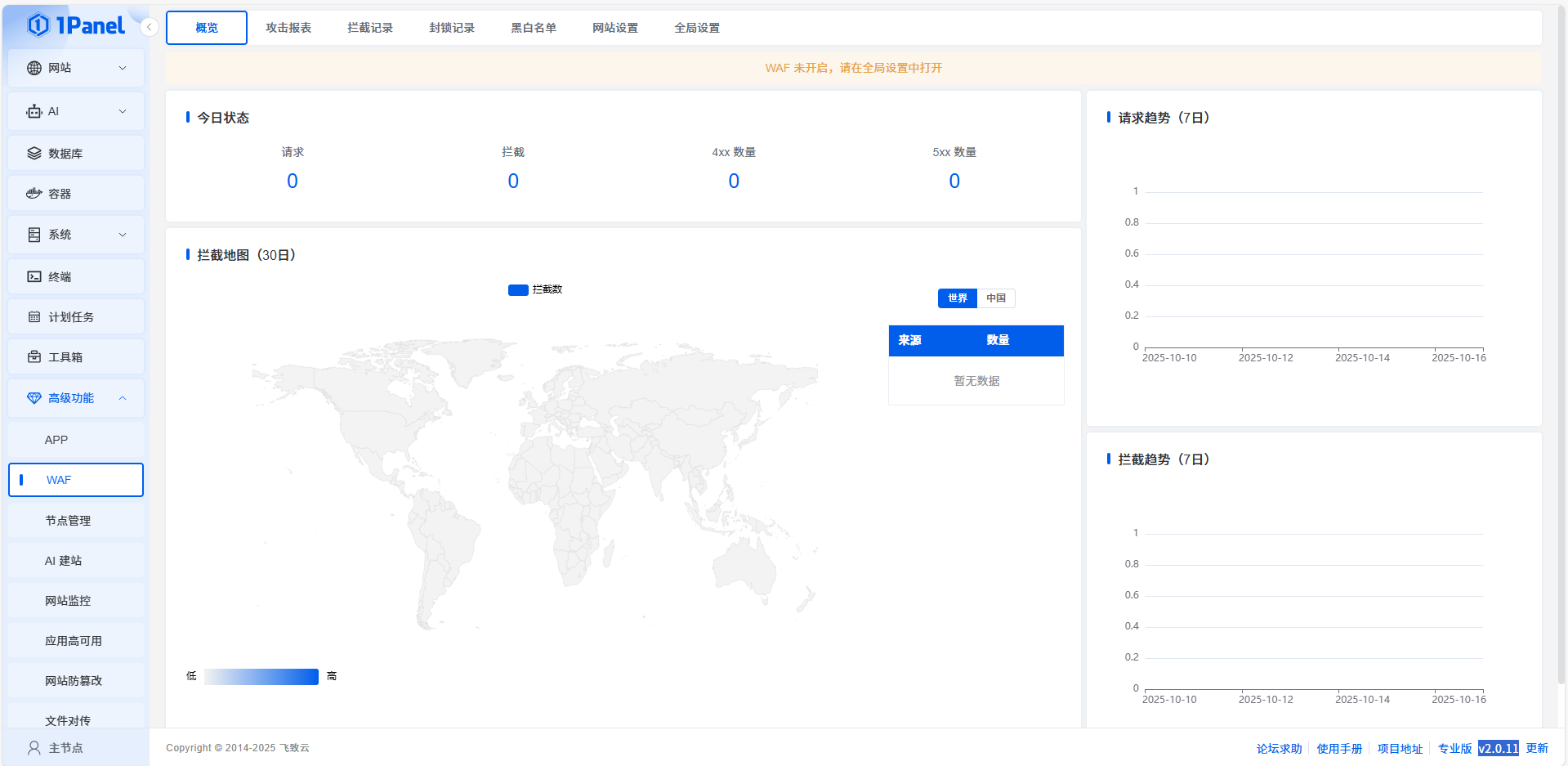Toggle the 拦截数 legend on the map
This screenshot has width=1568, height=766.
click(535, 289)
